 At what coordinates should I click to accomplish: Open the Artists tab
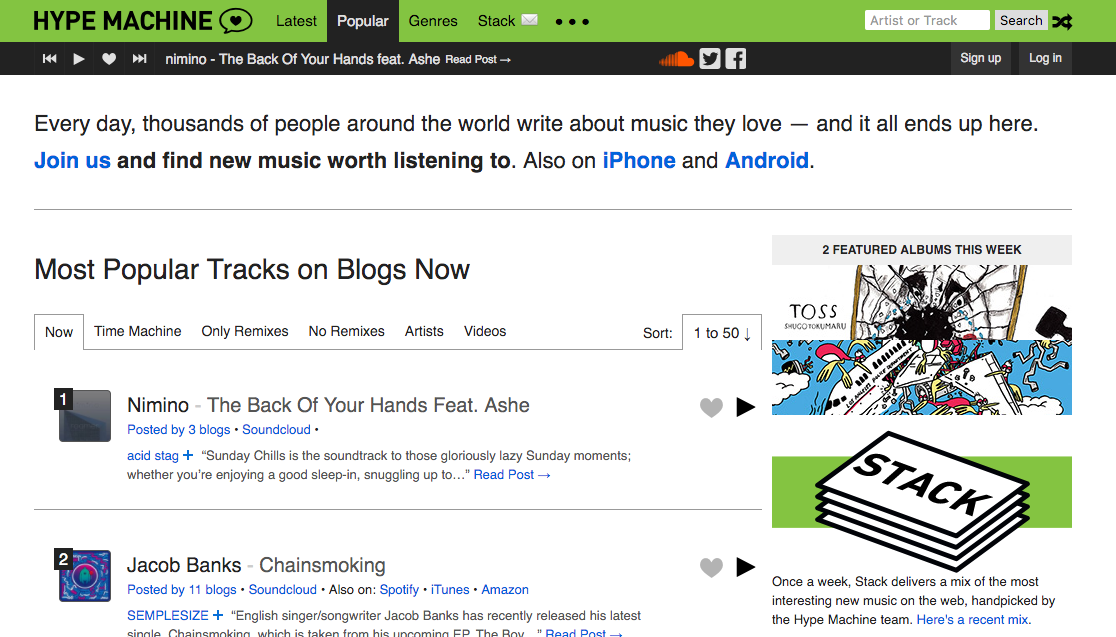(x=424, y=331)
